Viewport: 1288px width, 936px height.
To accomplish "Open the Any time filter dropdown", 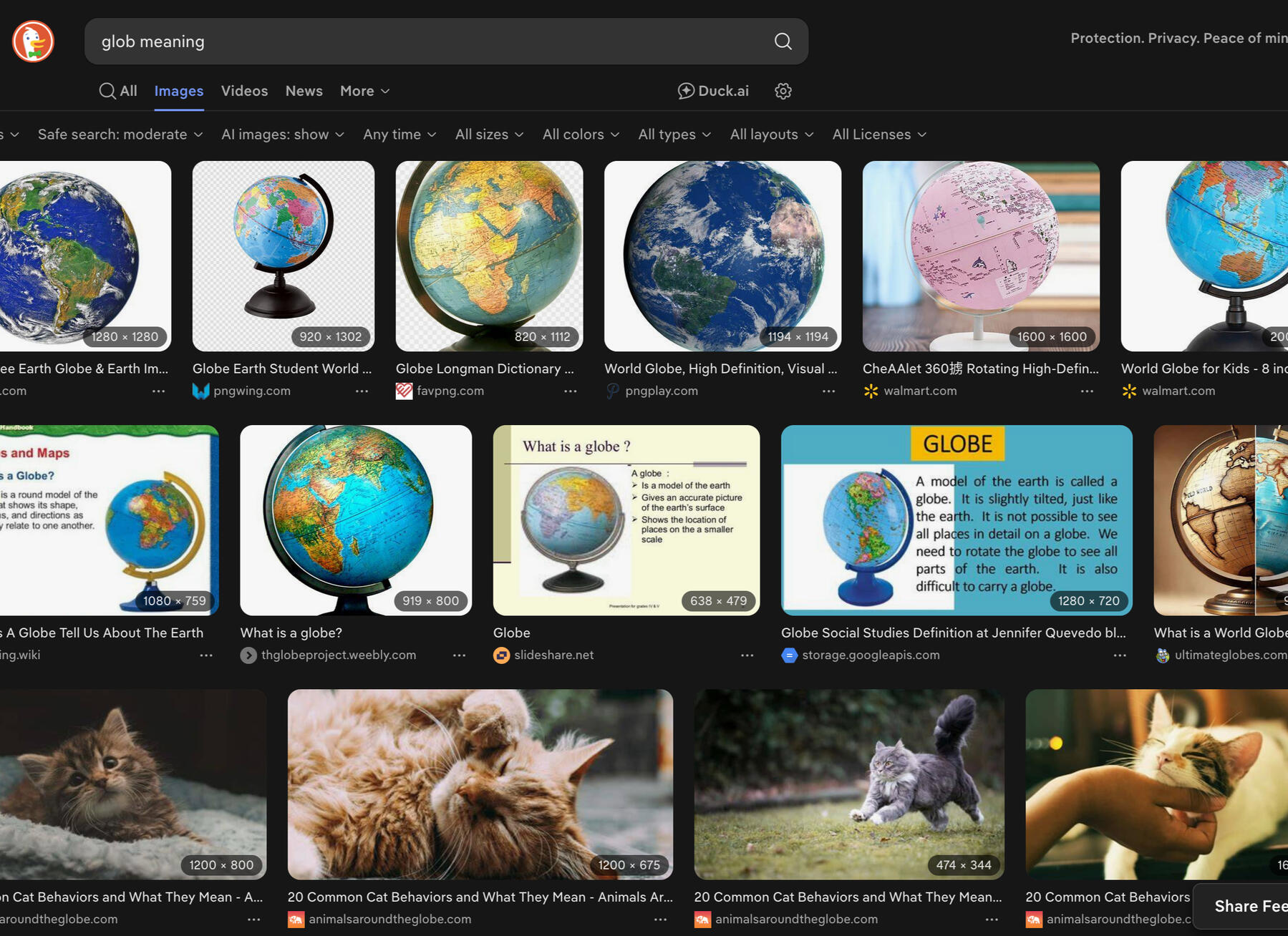I will [400, 135].
